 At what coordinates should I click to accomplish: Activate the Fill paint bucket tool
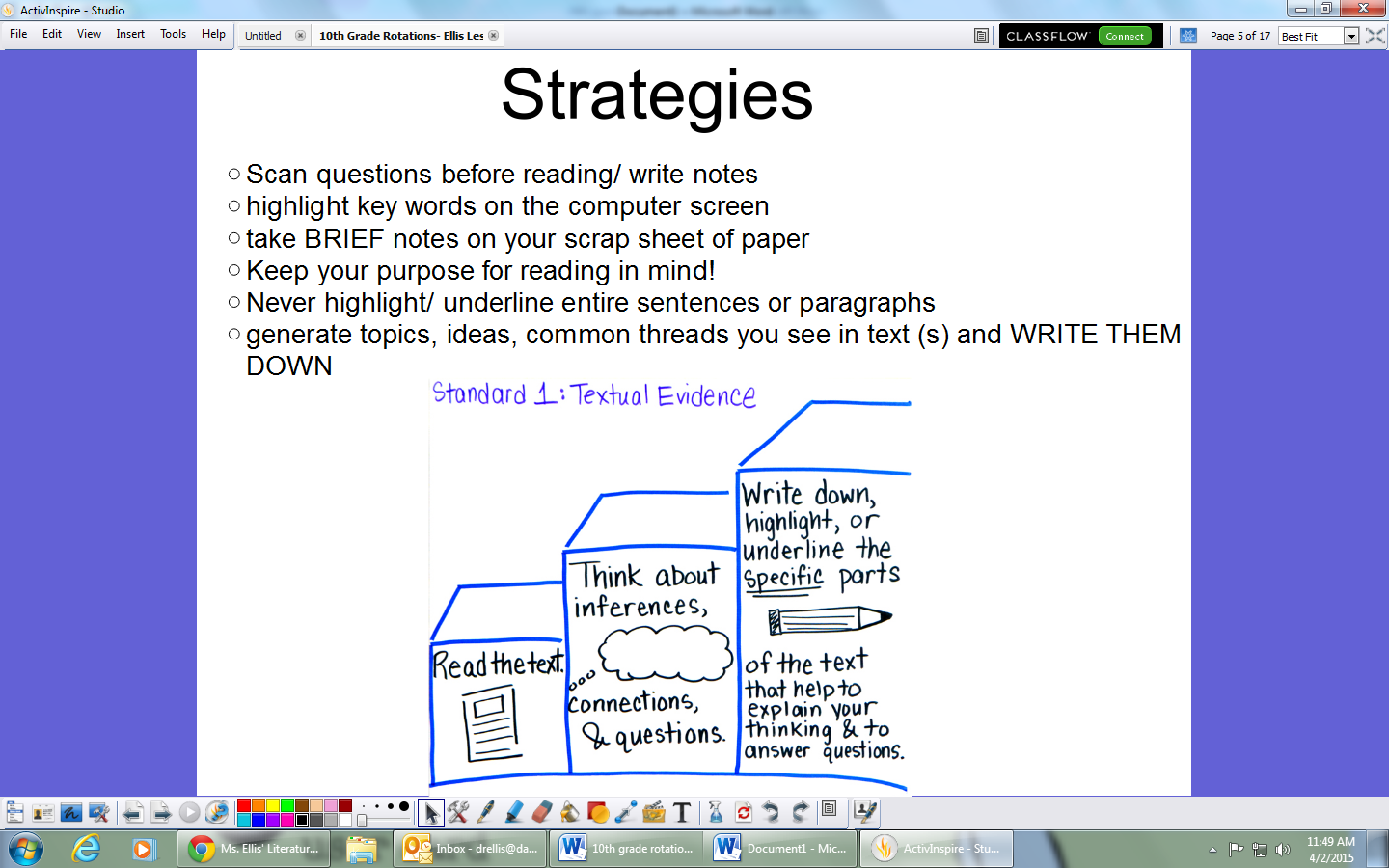point(570,812)
